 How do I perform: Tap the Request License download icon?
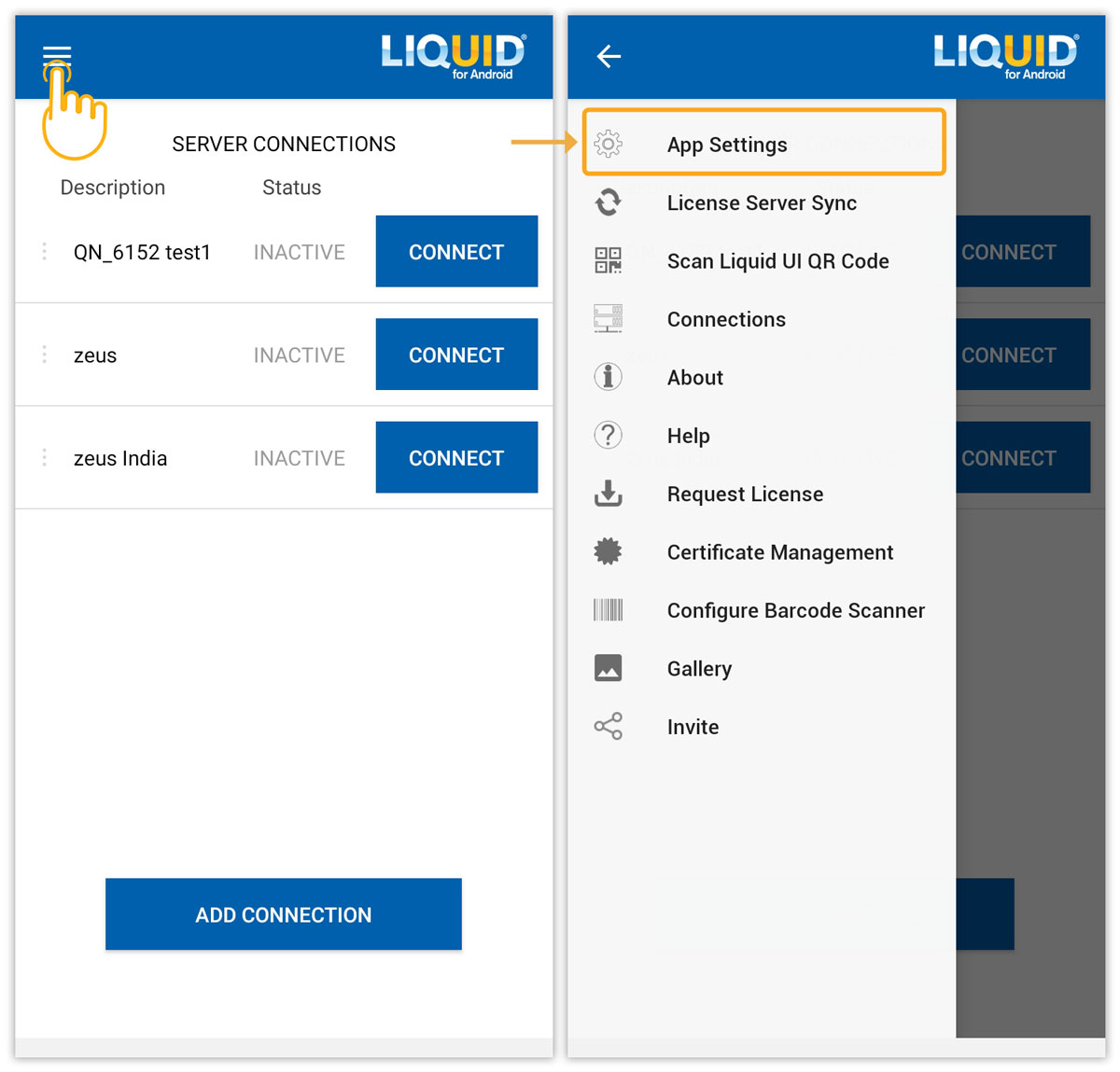click(x=609, y=494)
